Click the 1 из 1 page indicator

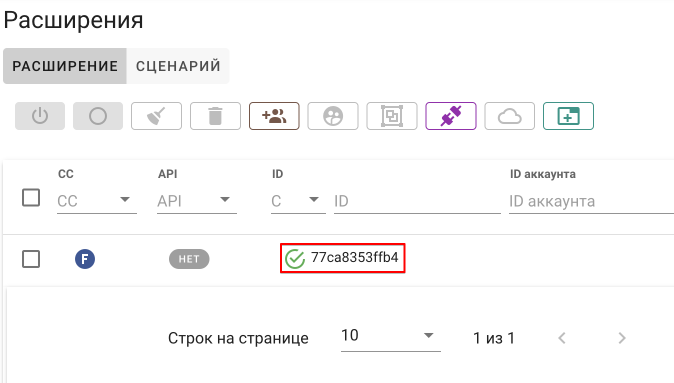tap(494, 338)
